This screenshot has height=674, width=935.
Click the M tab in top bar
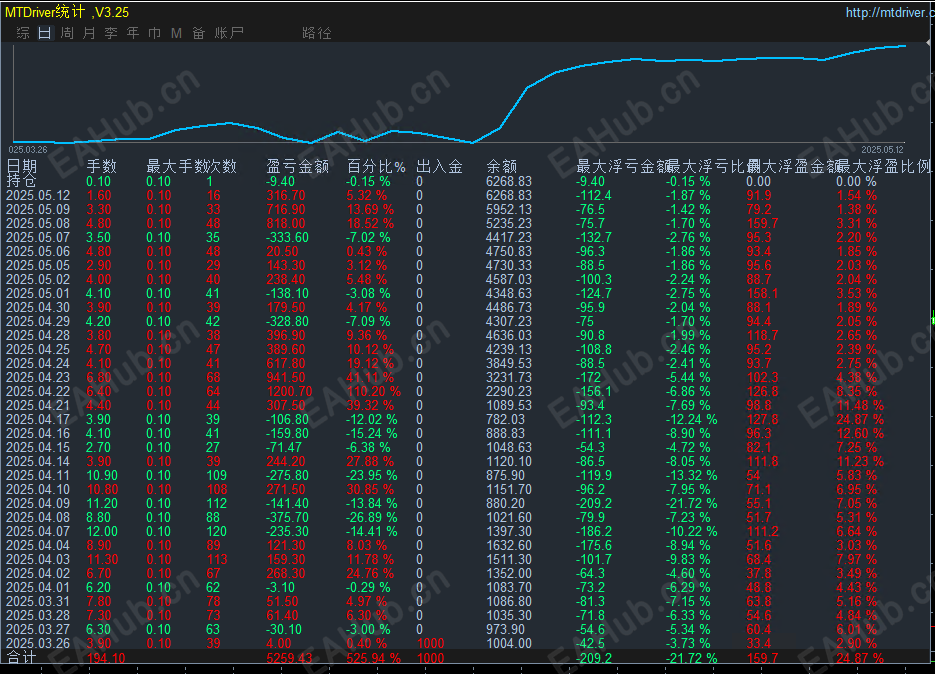point(176,33)
